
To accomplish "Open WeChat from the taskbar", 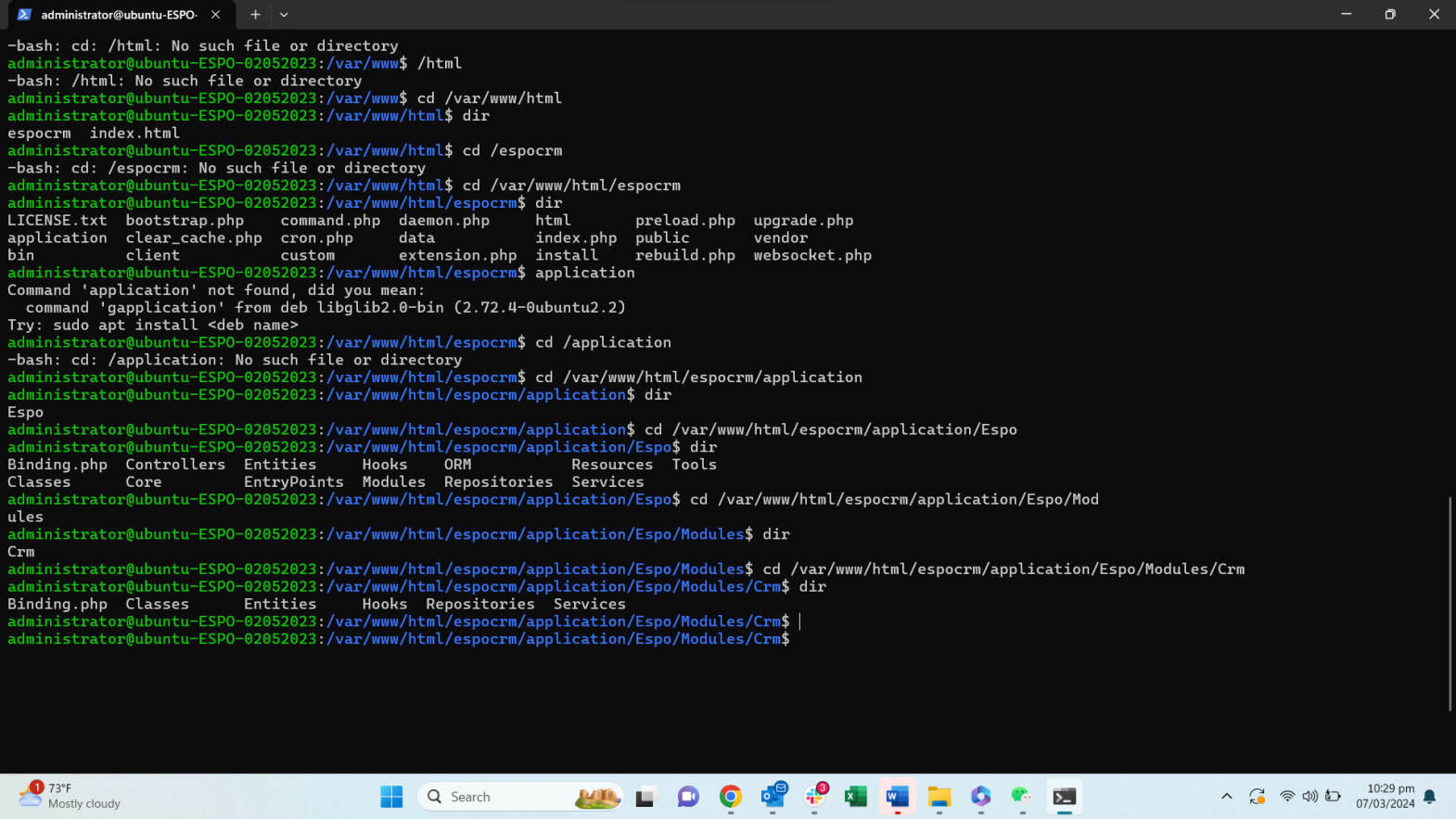I will point(1022,797).
